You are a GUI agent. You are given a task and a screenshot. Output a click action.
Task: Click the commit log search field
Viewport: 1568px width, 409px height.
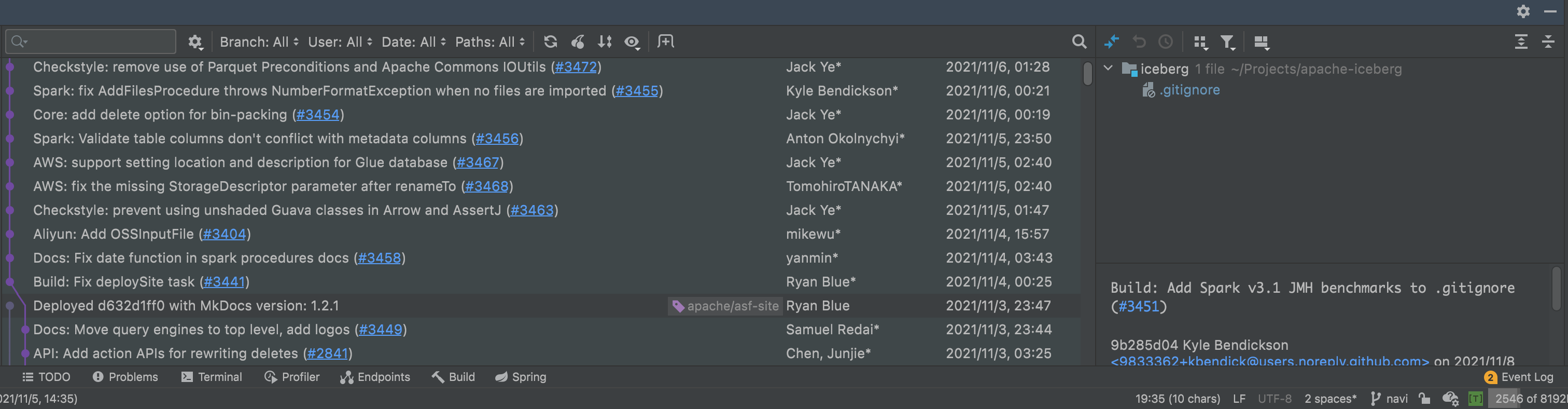[x=91, y=42]
